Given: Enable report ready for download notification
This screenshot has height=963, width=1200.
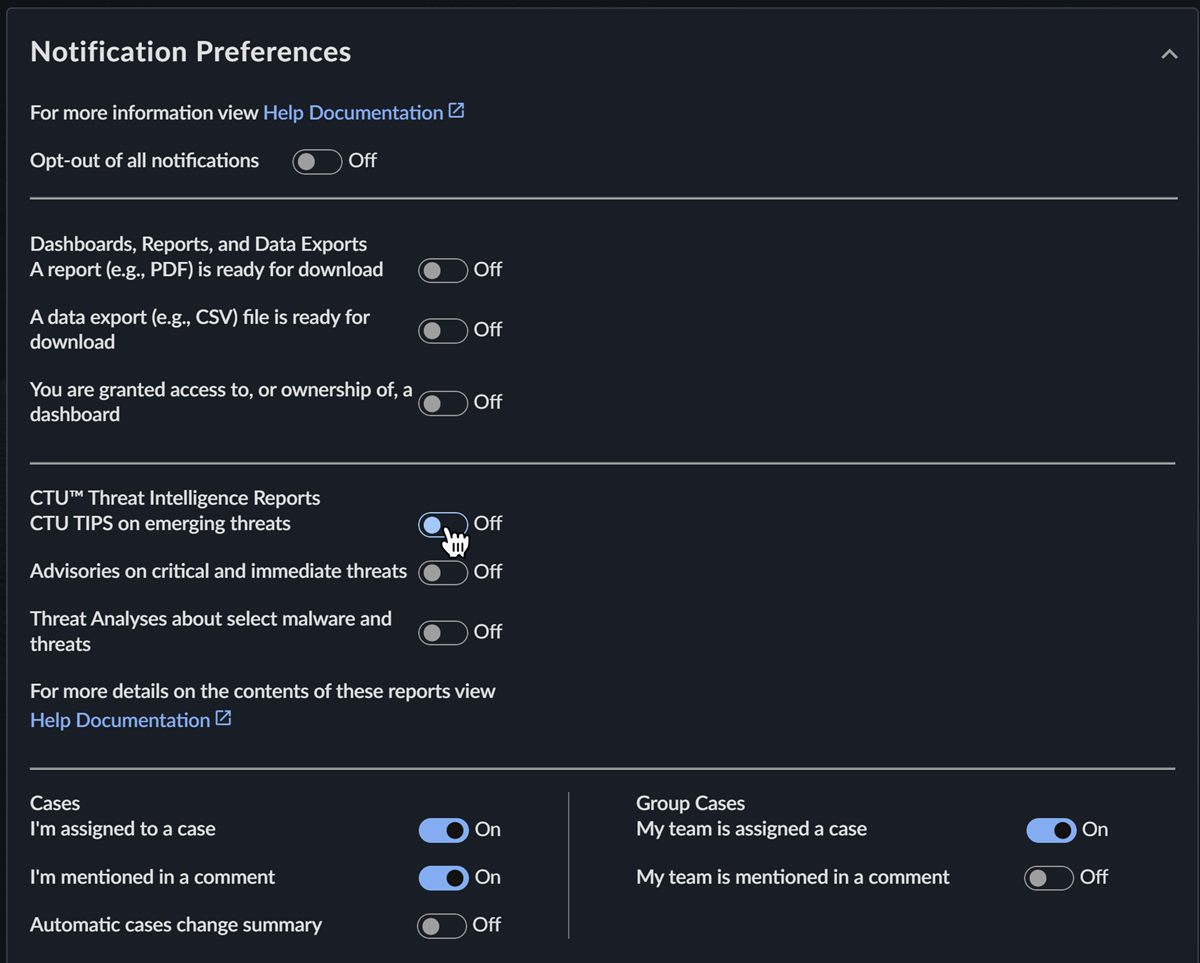Looking at the screenshot, I should (443, 270).
